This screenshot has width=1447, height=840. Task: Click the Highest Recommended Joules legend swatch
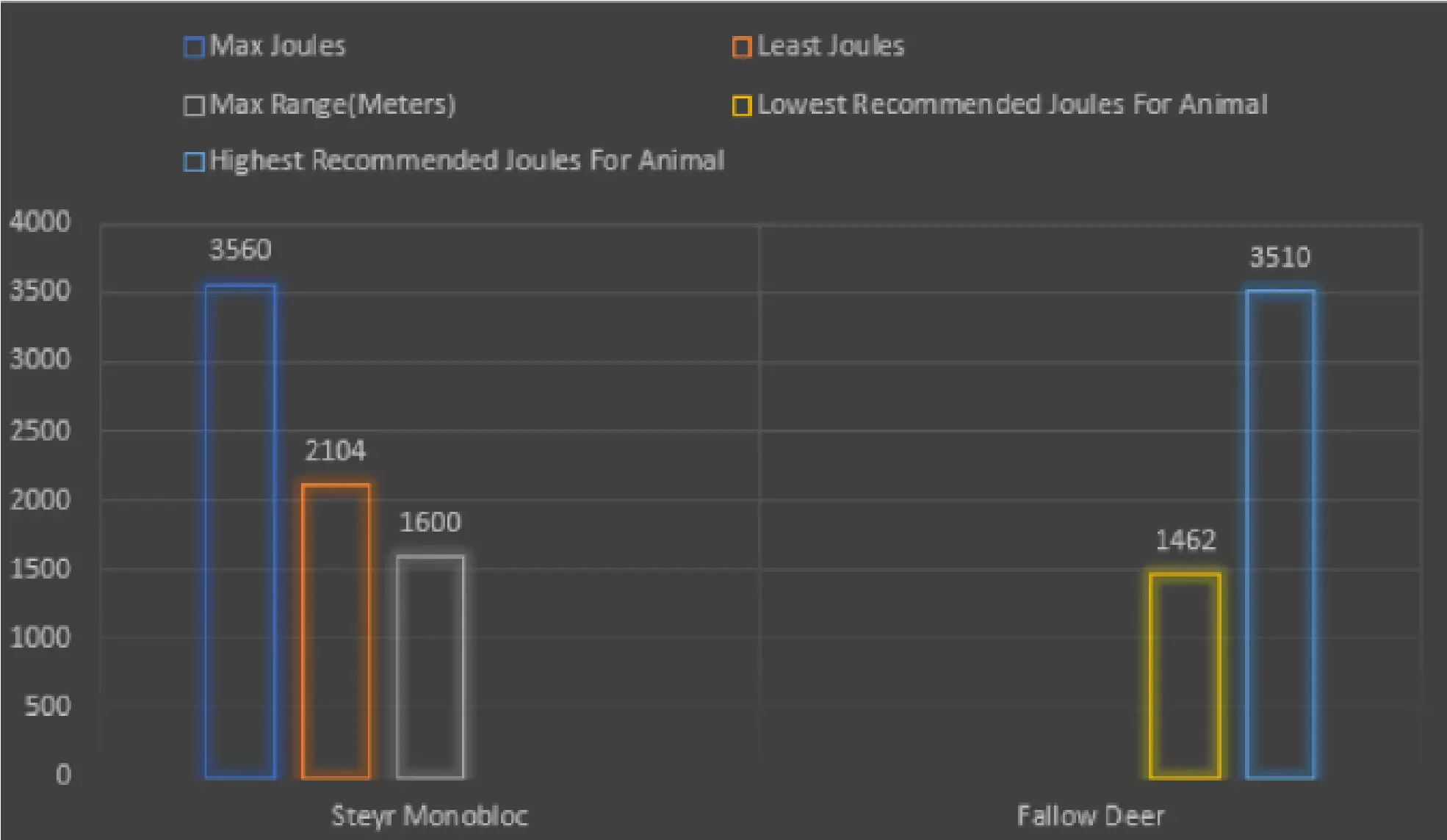[194, 162]
